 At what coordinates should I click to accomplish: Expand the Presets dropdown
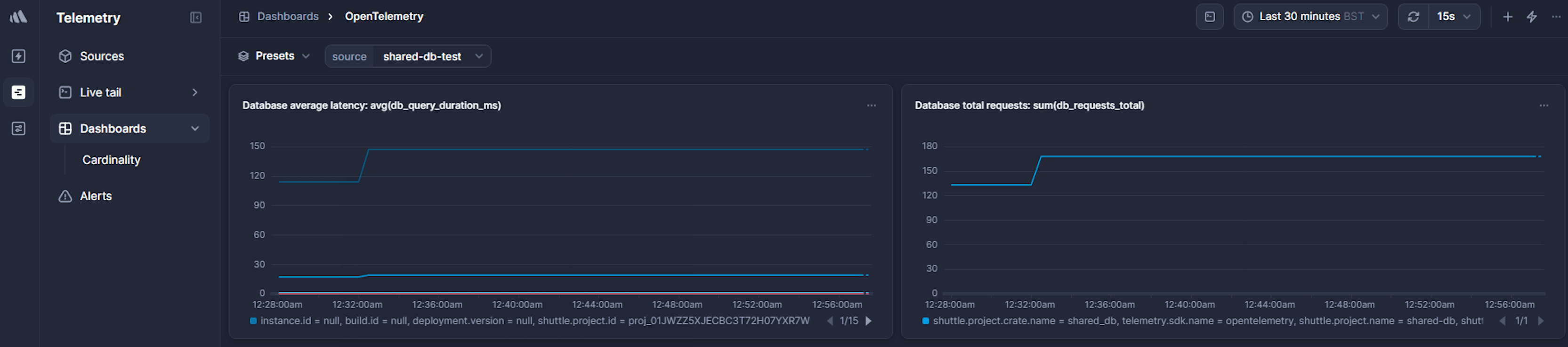tap(274, 56)
